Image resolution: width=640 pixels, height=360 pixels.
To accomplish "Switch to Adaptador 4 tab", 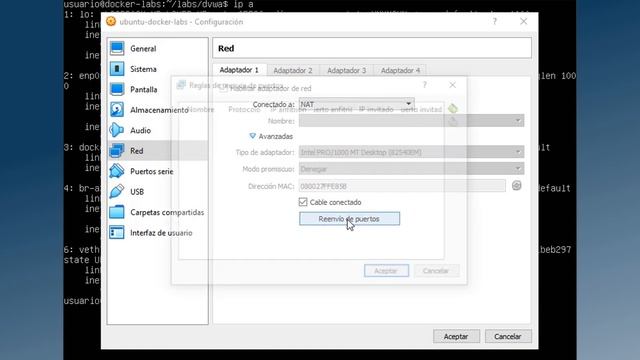I will [x=400, y=70].
